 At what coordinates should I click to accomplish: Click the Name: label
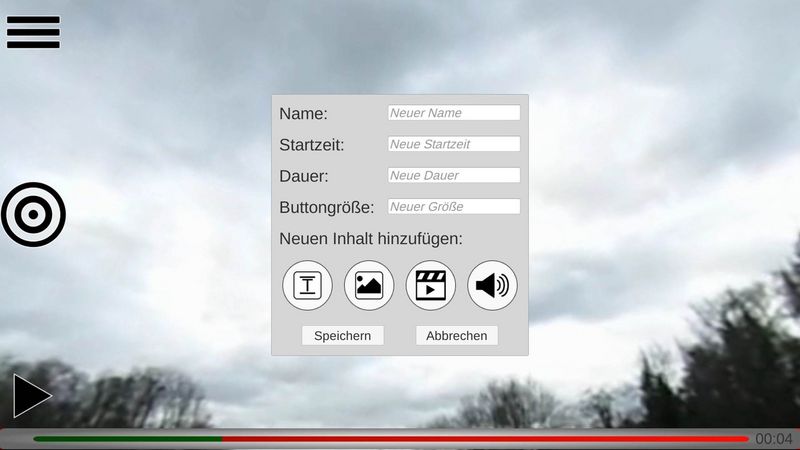tap(304, 114)
